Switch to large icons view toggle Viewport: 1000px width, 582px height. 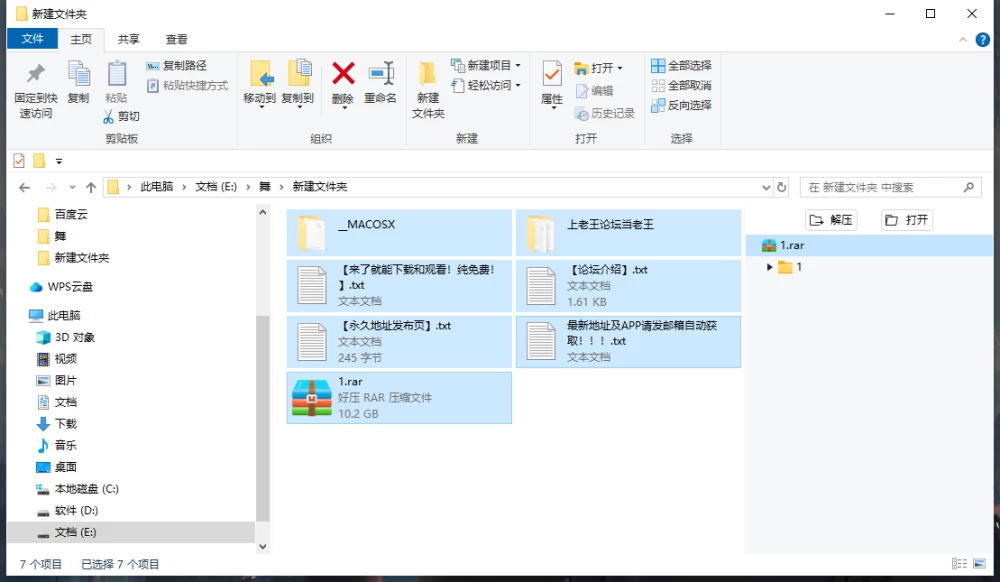point(980,564)
